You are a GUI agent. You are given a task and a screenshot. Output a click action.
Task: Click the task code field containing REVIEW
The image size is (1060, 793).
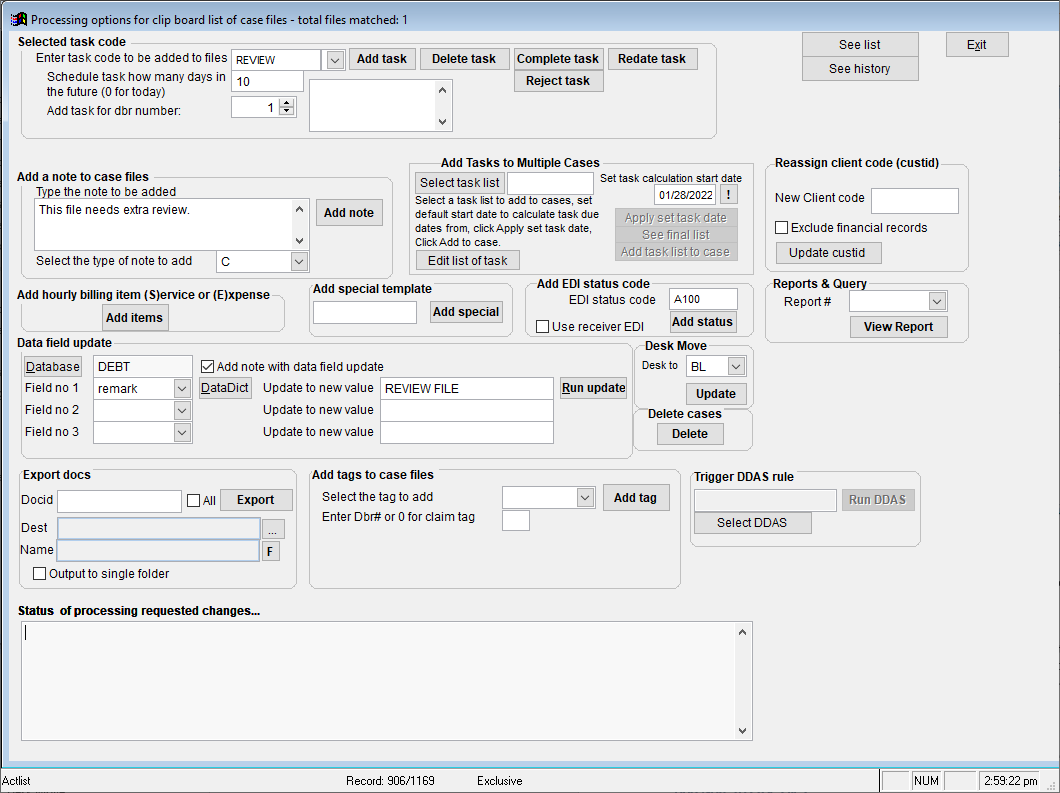click(276, 59)
